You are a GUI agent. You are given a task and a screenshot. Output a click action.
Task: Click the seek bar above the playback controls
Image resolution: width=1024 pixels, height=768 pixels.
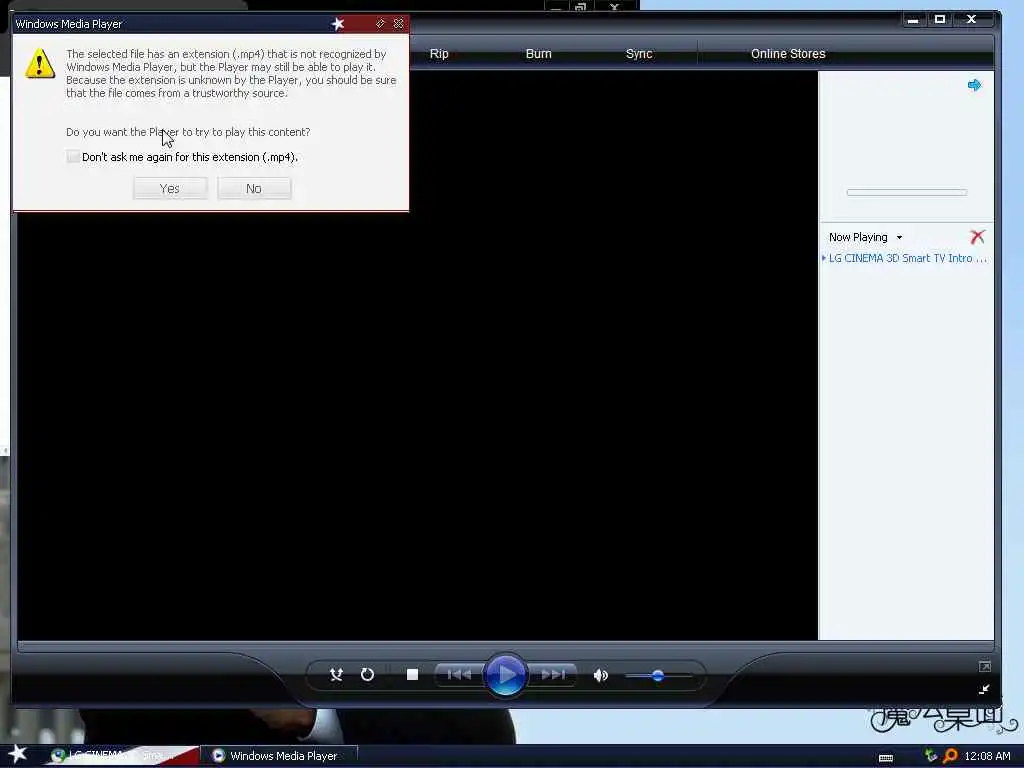505,646
